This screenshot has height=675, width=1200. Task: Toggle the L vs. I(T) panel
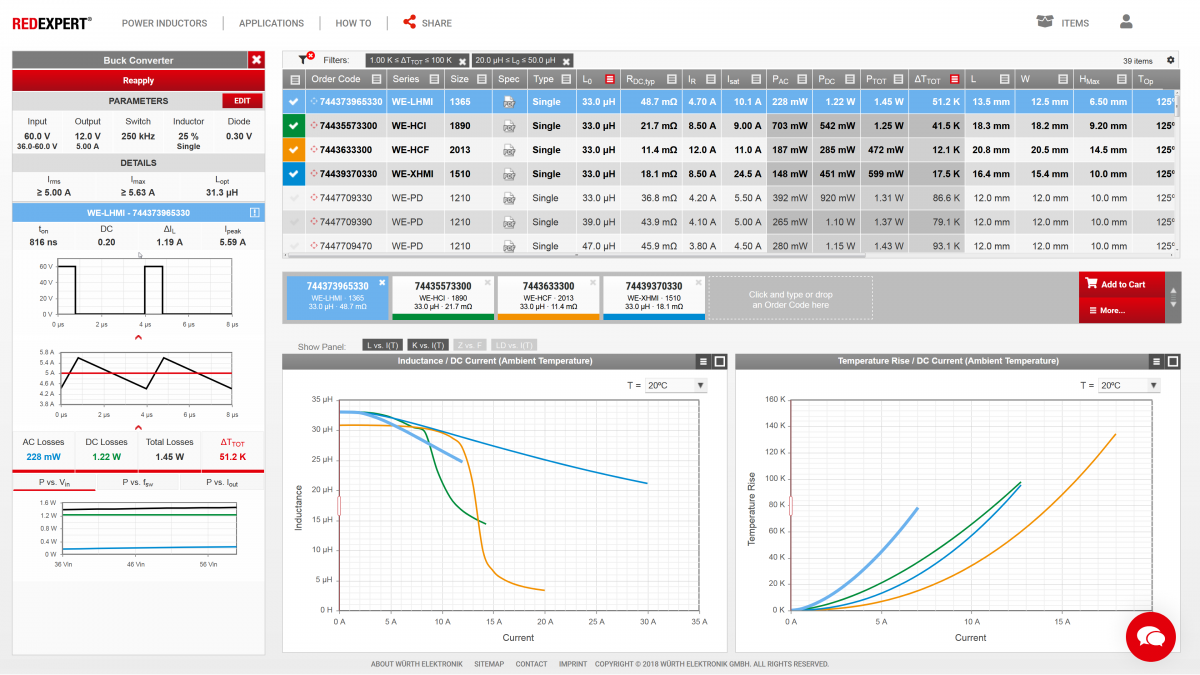(x=383, y=345)
